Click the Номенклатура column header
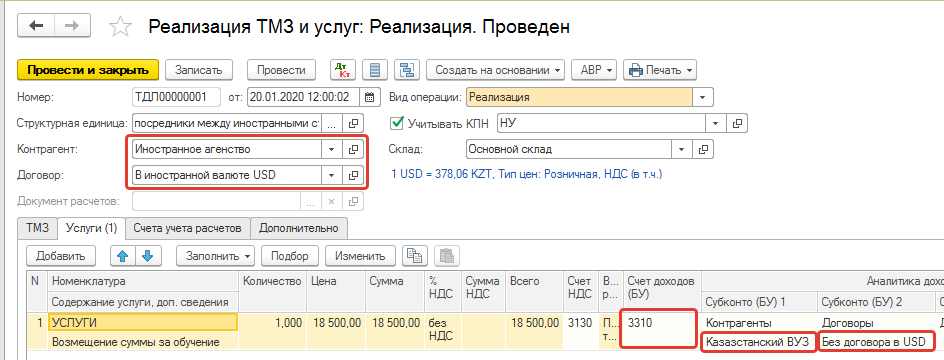This screenshot has height=360, width=944. pos(143,281)
